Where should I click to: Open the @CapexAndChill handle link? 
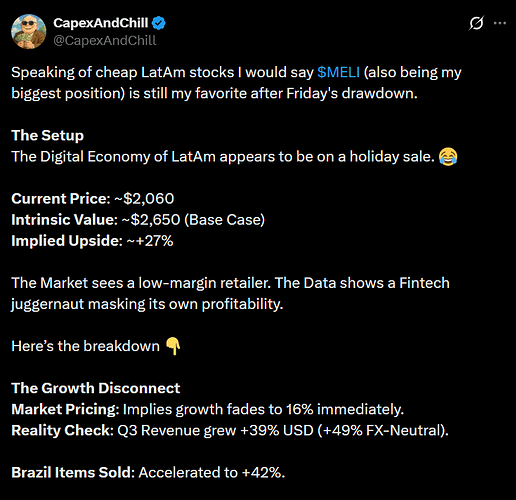pyautogui.click(x=105, y=40)
